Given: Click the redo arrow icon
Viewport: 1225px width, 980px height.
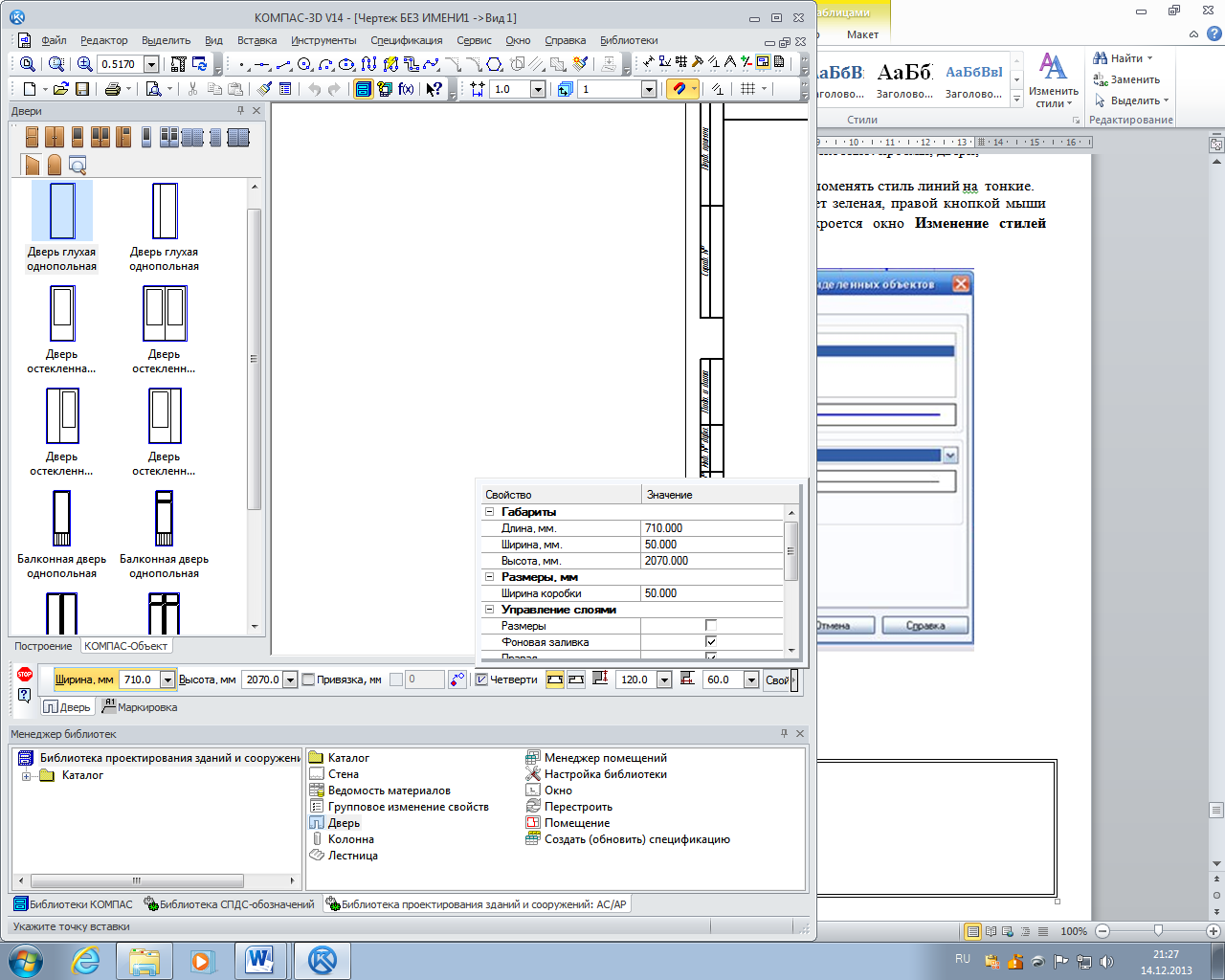Looking at the screenshot, I should point(333,89).
